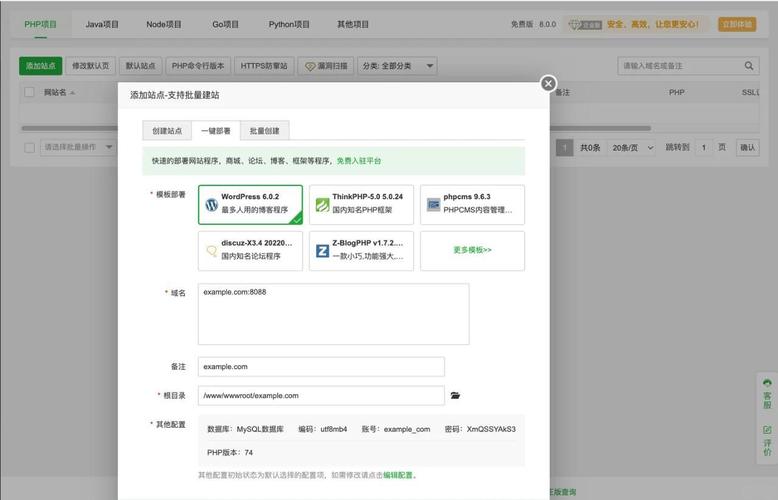This screenshot has height=500, width=778.
Task: Click the page 1 pagination button
Action: click(565, 148)
